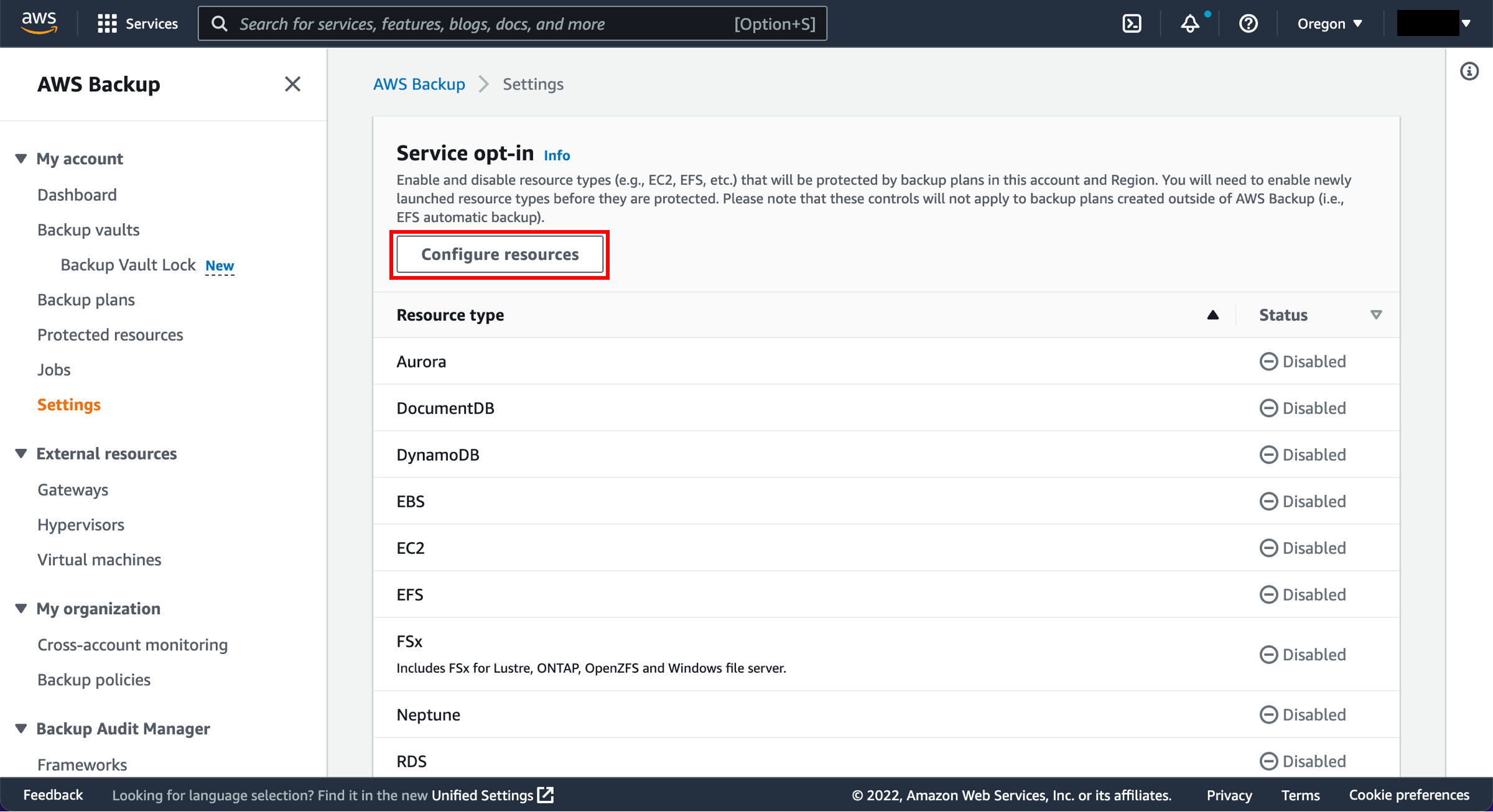Select Settings in sidebar
1493x812 pixels.
(69, 404)
